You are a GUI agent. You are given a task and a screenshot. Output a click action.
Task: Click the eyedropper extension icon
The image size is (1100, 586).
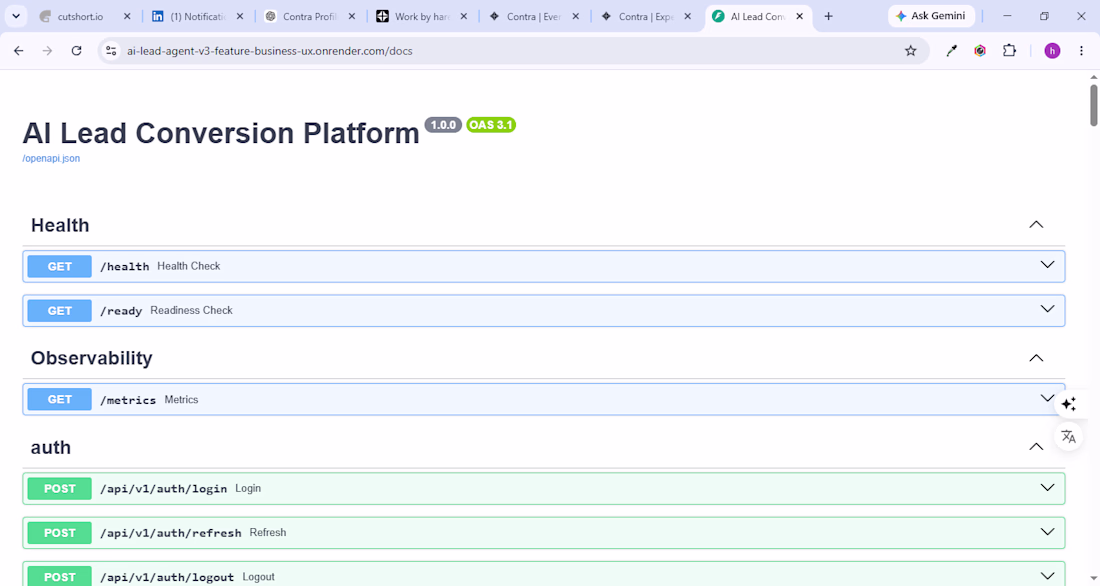[x=951, y=51]
